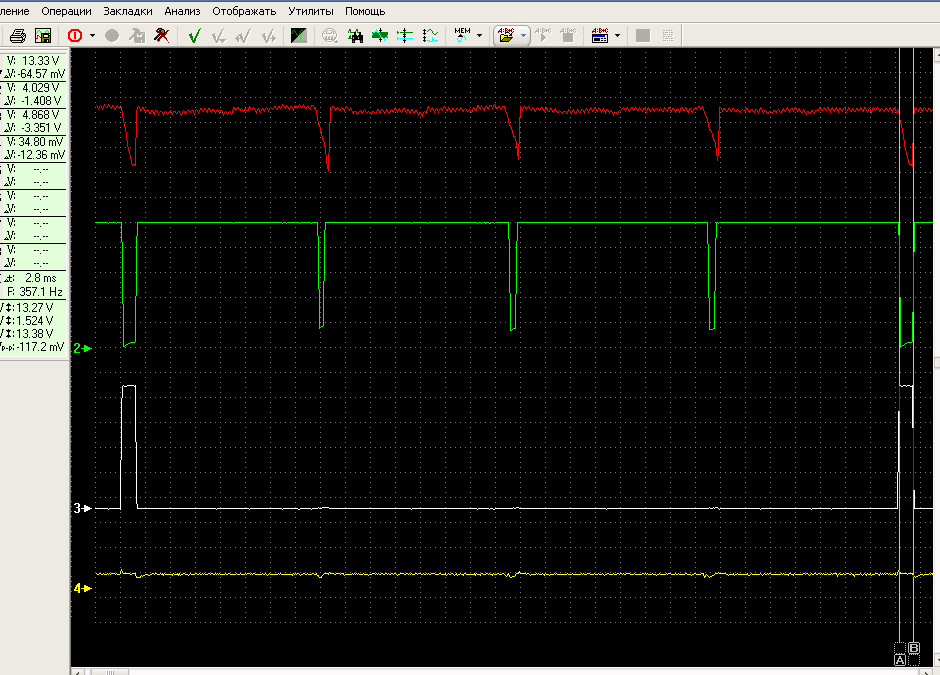Click the MEM memory icon
Image resolution: width=940 pixels, height=675 pixels.
pos(462,34)
